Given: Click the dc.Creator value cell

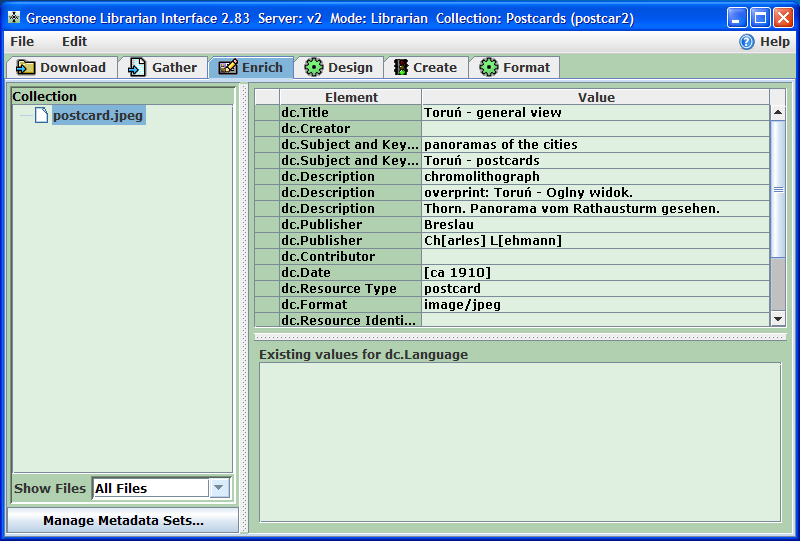Looking at the screenshot, I should pyautogui.click(x=595, y=129).
